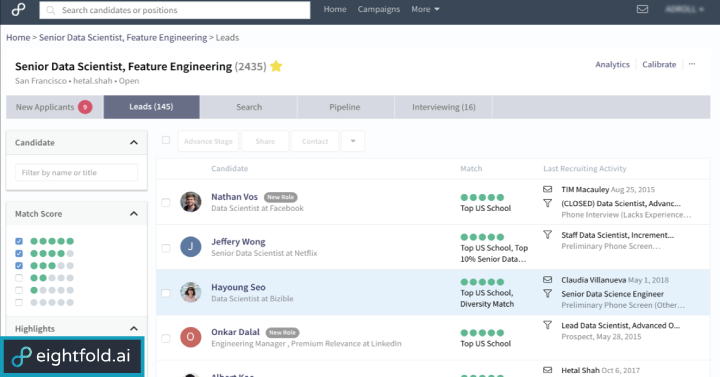Screen dimensions: 720x377
Task: Focus the search candidates or positions field
Action: (175, 10)
